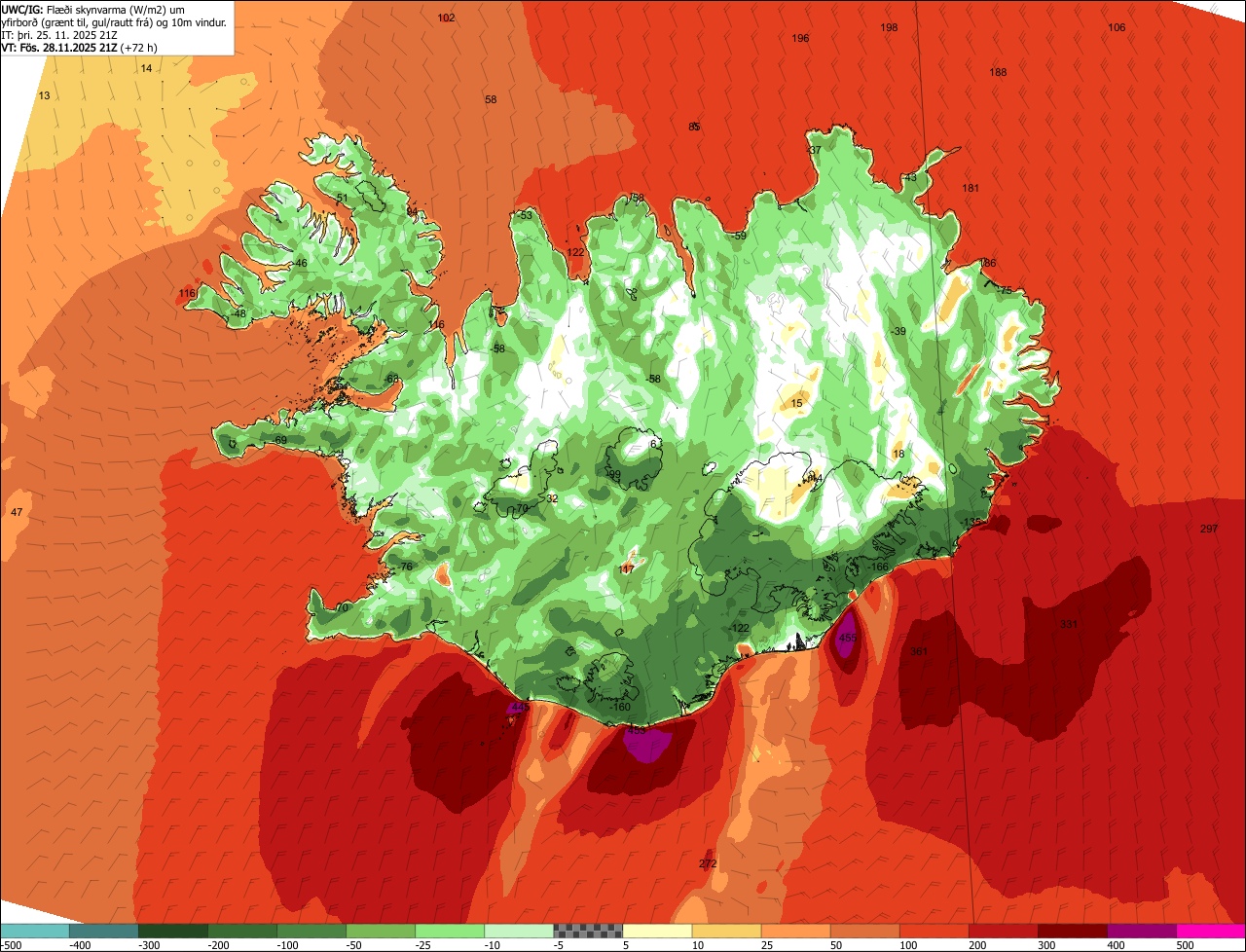Image resolution: width=1246 pixels, height=952 pixels.
Task: Click the map value '186' on the east coast
Action: point(988,263)
